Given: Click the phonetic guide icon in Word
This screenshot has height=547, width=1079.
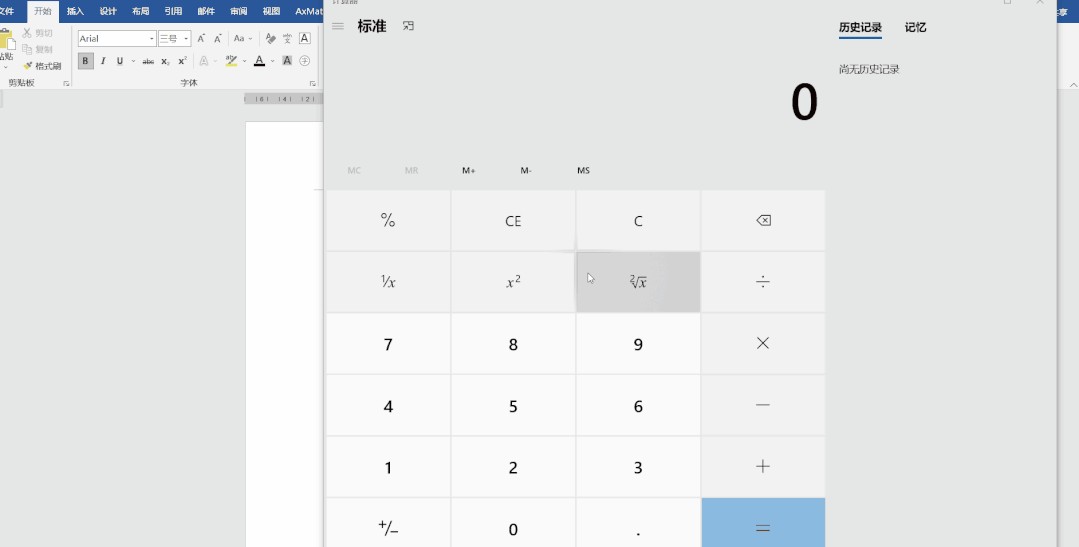Looking at the screenshot, I should pos(287,39).
